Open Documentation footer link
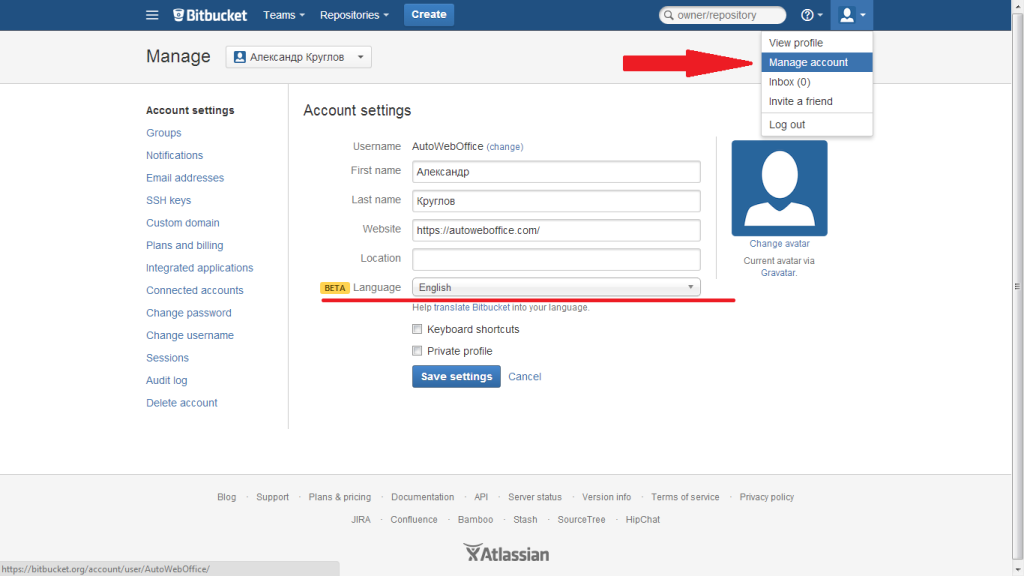This screenshot has height=576, width=1024. [x=423, y=497]
